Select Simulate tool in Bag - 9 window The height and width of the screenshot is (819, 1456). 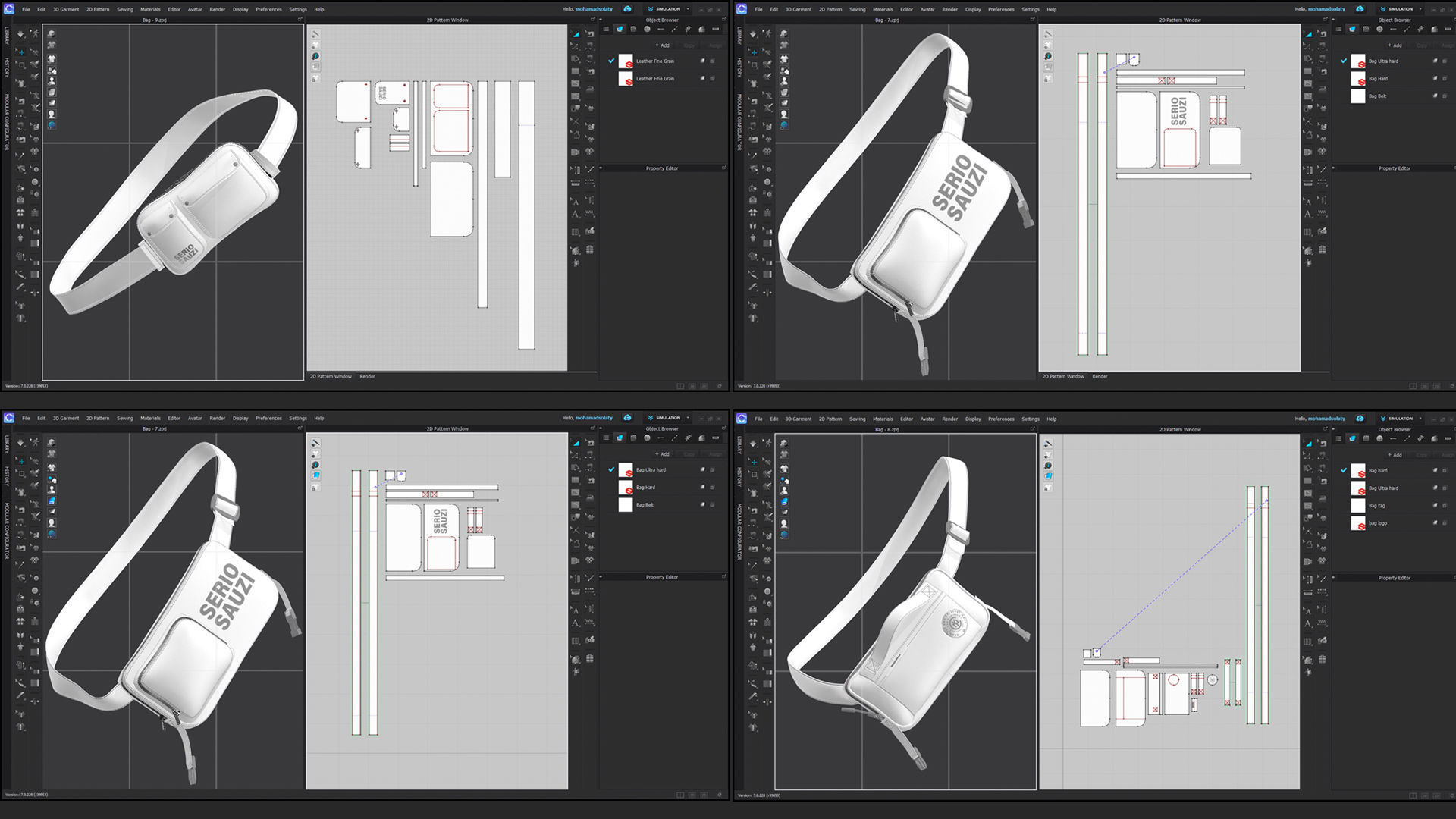pos(20,34)
